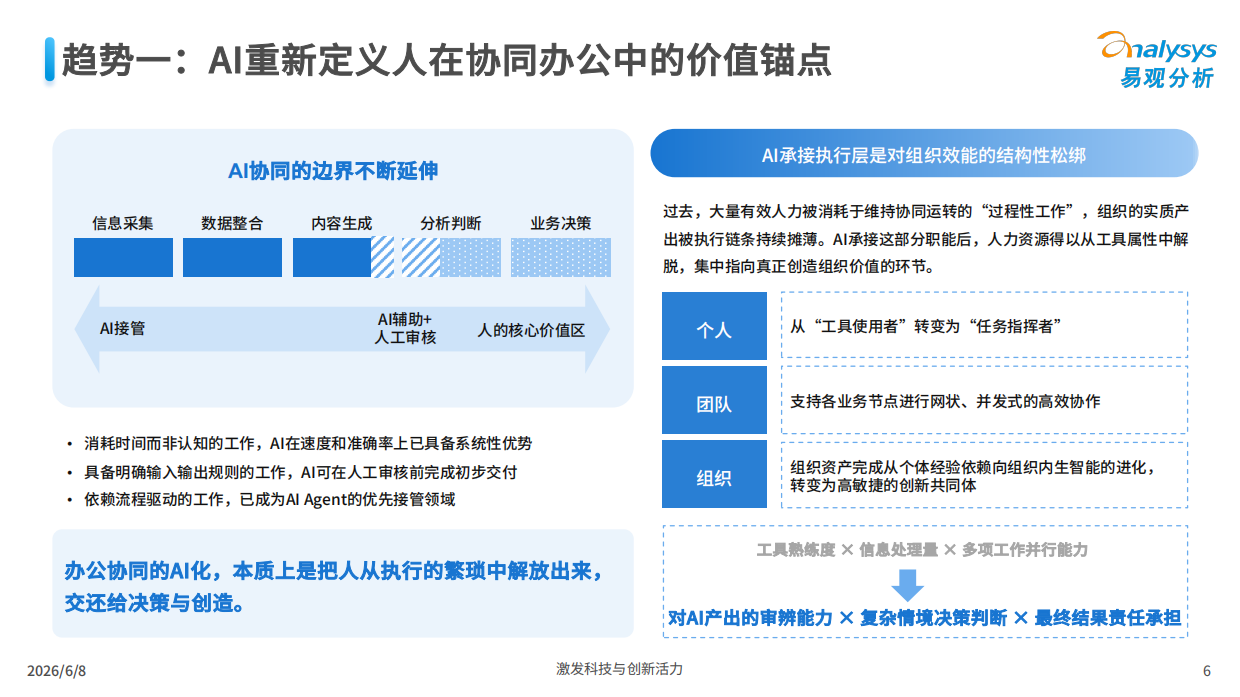Click the dotted bar under 业务决策
The width and height of the screenshot is (1240, 697).
(561, 257)
